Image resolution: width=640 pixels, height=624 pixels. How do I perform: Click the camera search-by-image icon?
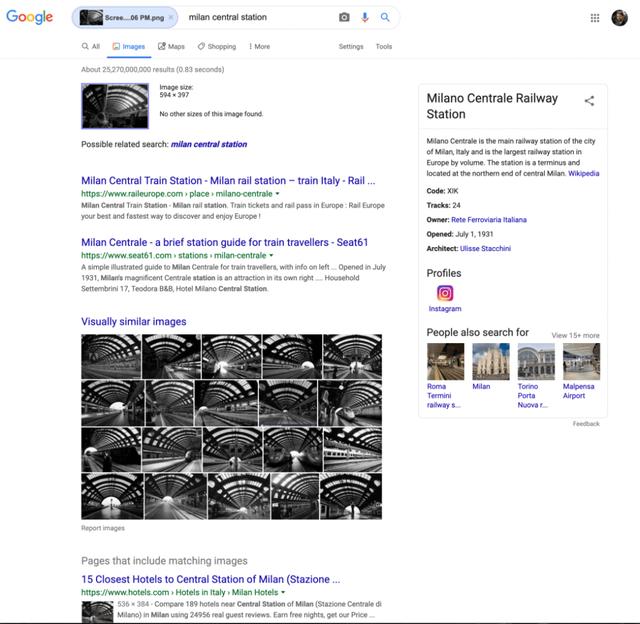point(344,17)
